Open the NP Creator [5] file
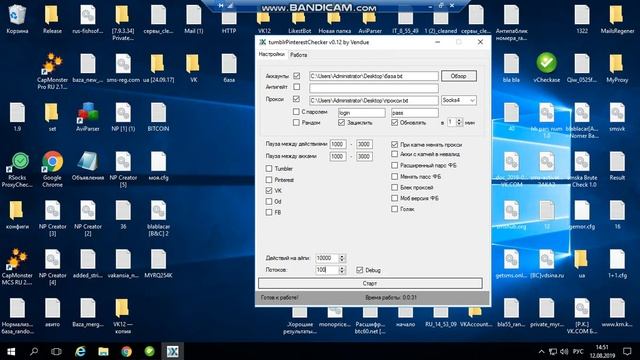 click(123, 169)
